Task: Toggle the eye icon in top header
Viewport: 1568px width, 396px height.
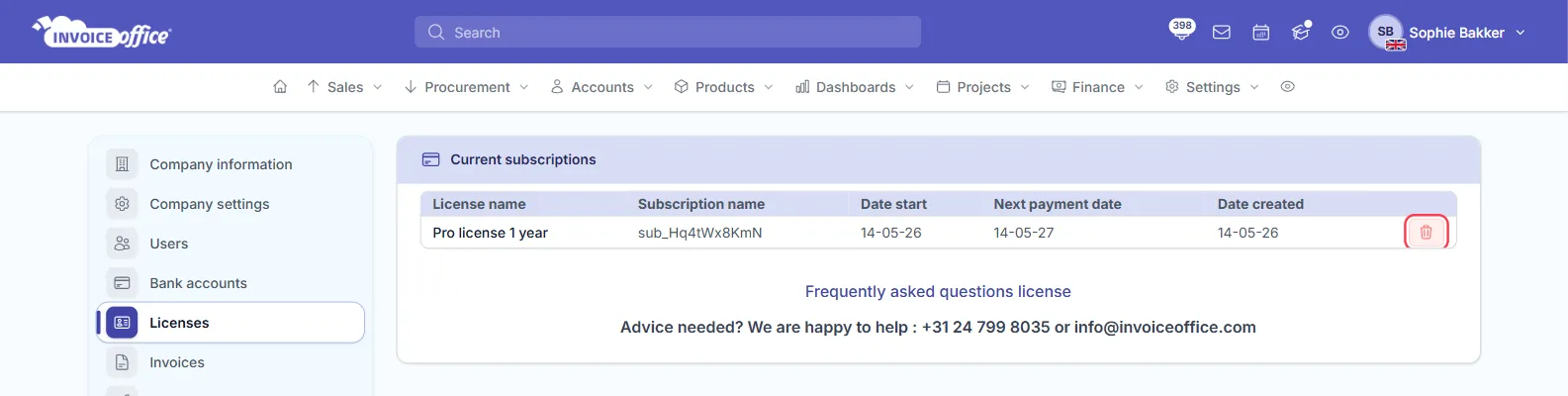Action: pos(1340,33)
